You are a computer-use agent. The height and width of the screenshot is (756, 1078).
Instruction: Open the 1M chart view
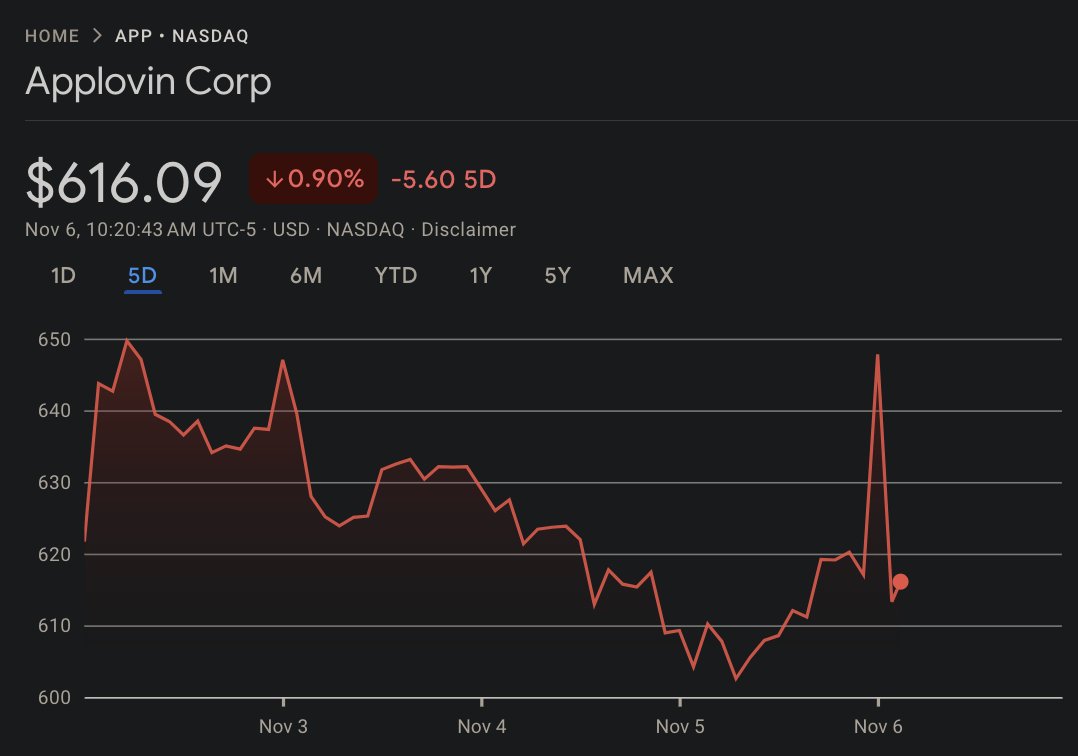pos(222,275)
